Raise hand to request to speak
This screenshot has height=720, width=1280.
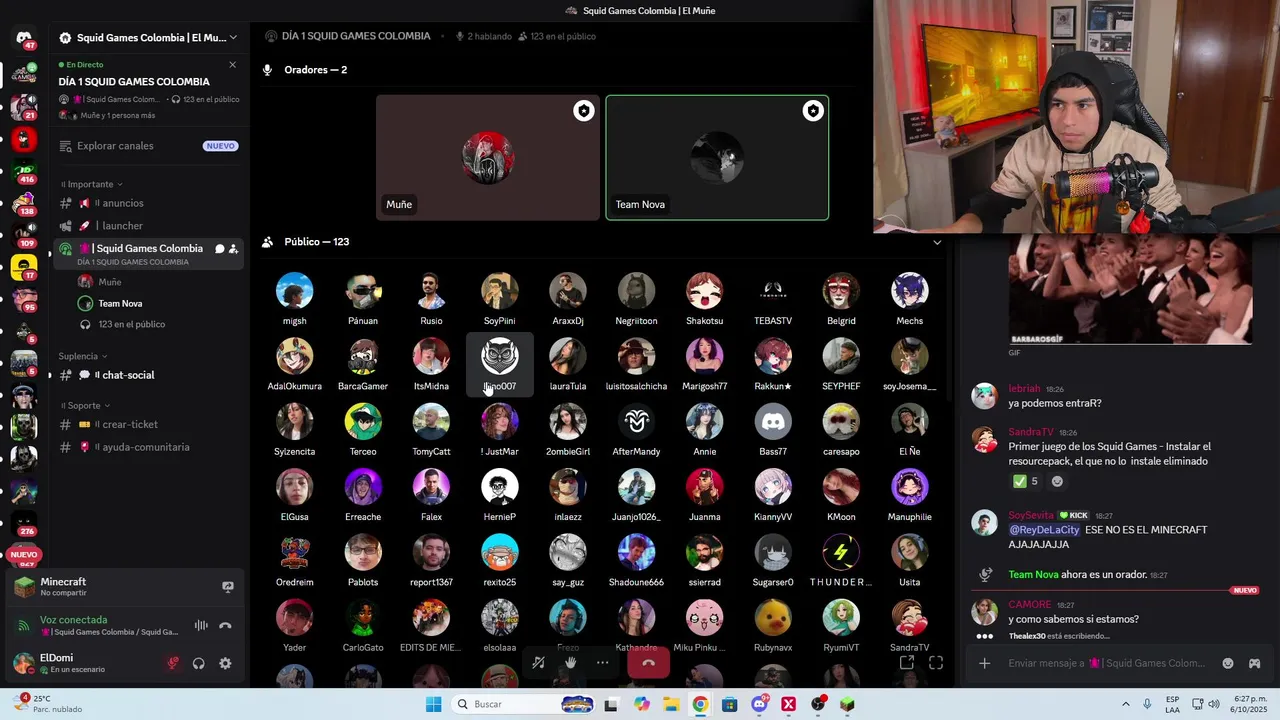570,662
